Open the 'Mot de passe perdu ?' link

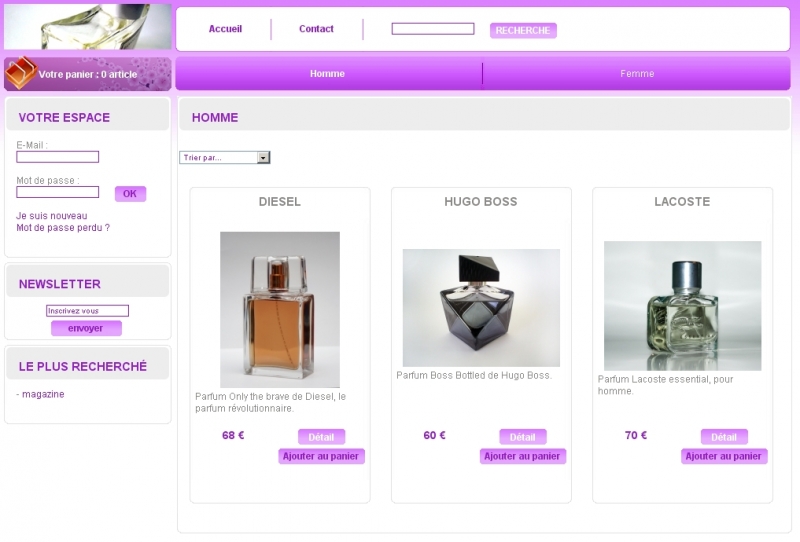point(63,228)
